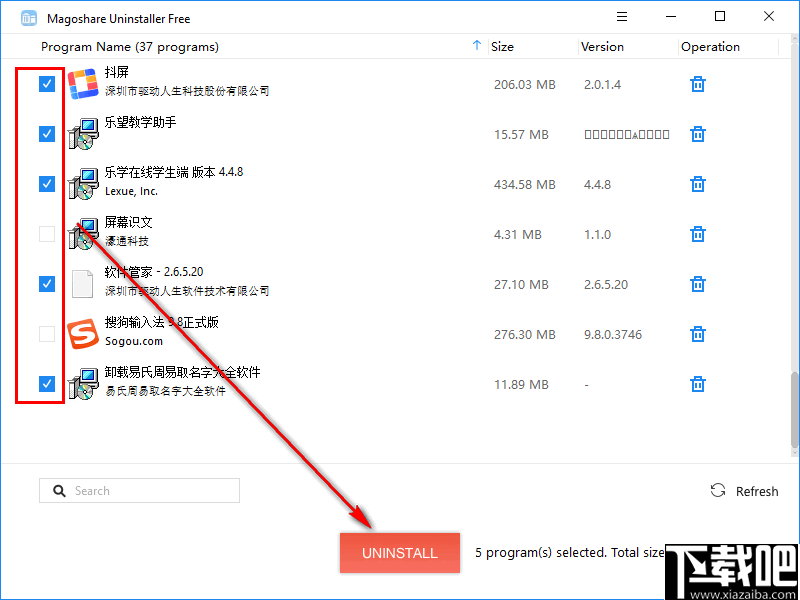800x600 pixels.
Task: Click the delete trash icon for 搜狗输入法
Action: pos(697,334)
